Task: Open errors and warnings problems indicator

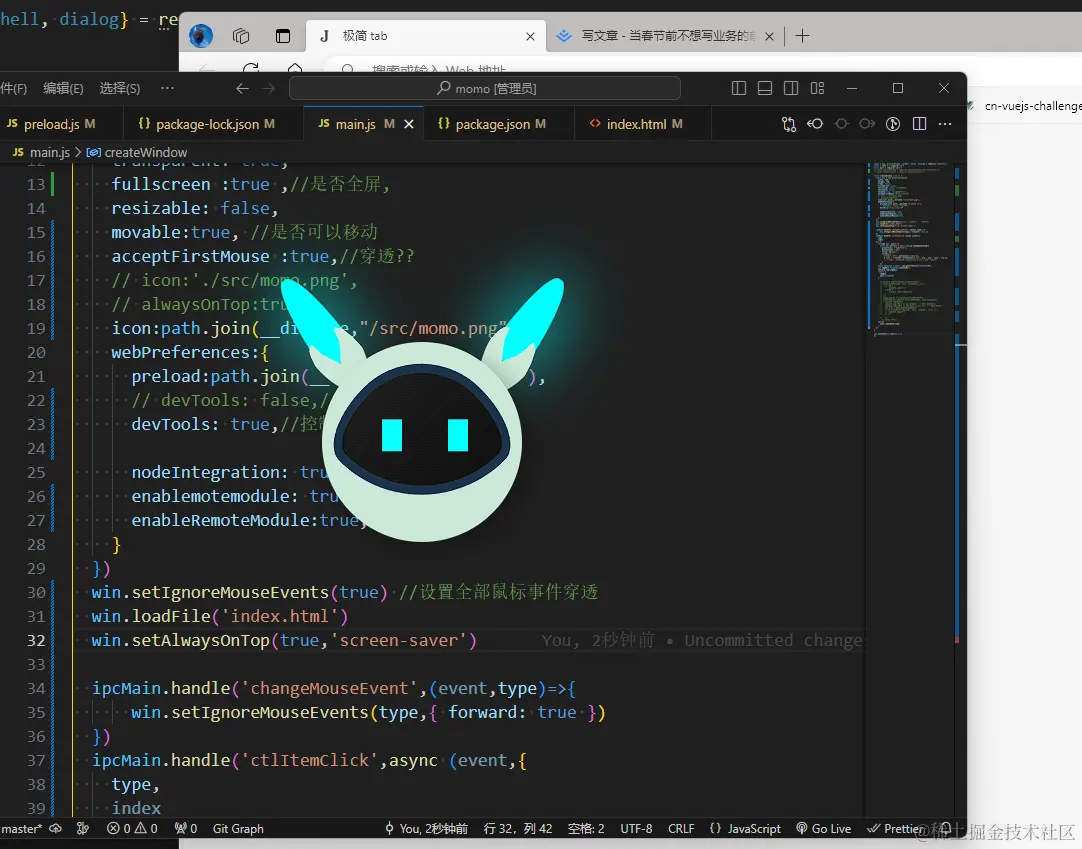Action: 132,829
